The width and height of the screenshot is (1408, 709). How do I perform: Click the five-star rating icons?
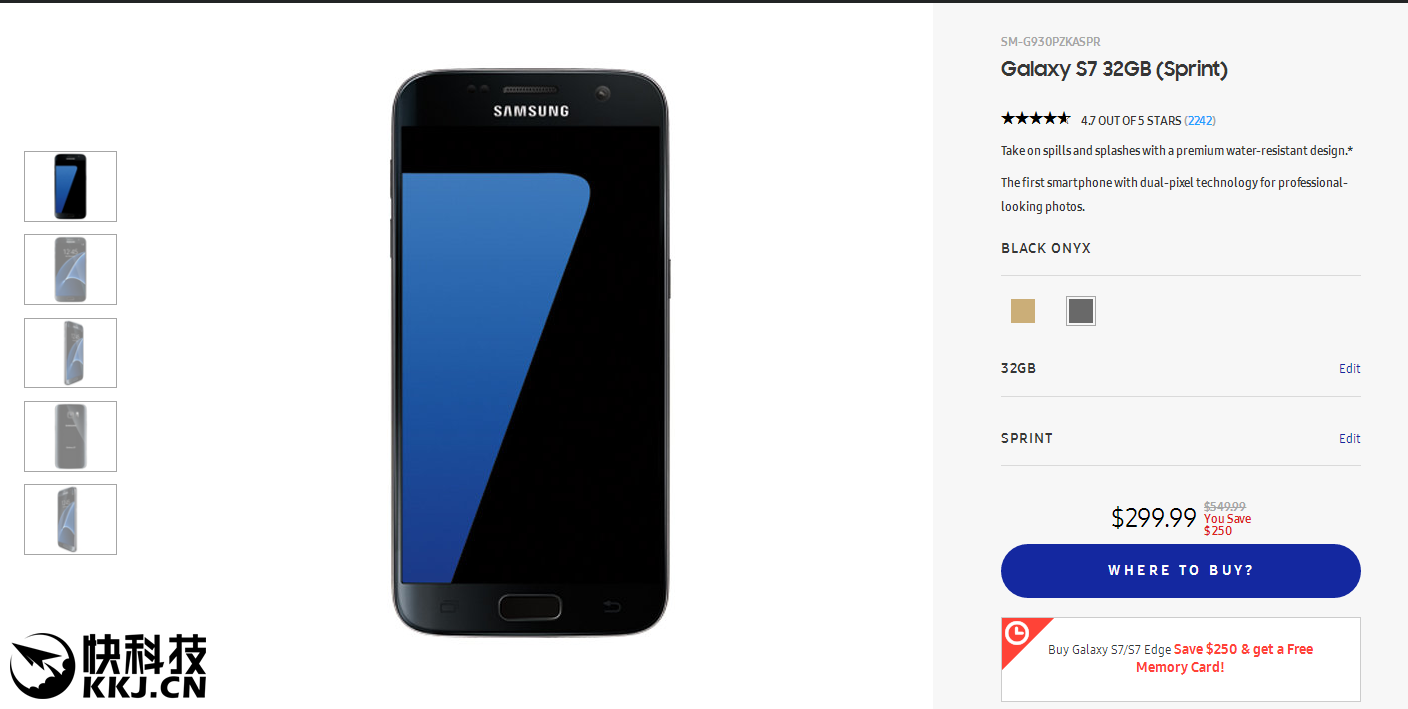point(1036,119)
